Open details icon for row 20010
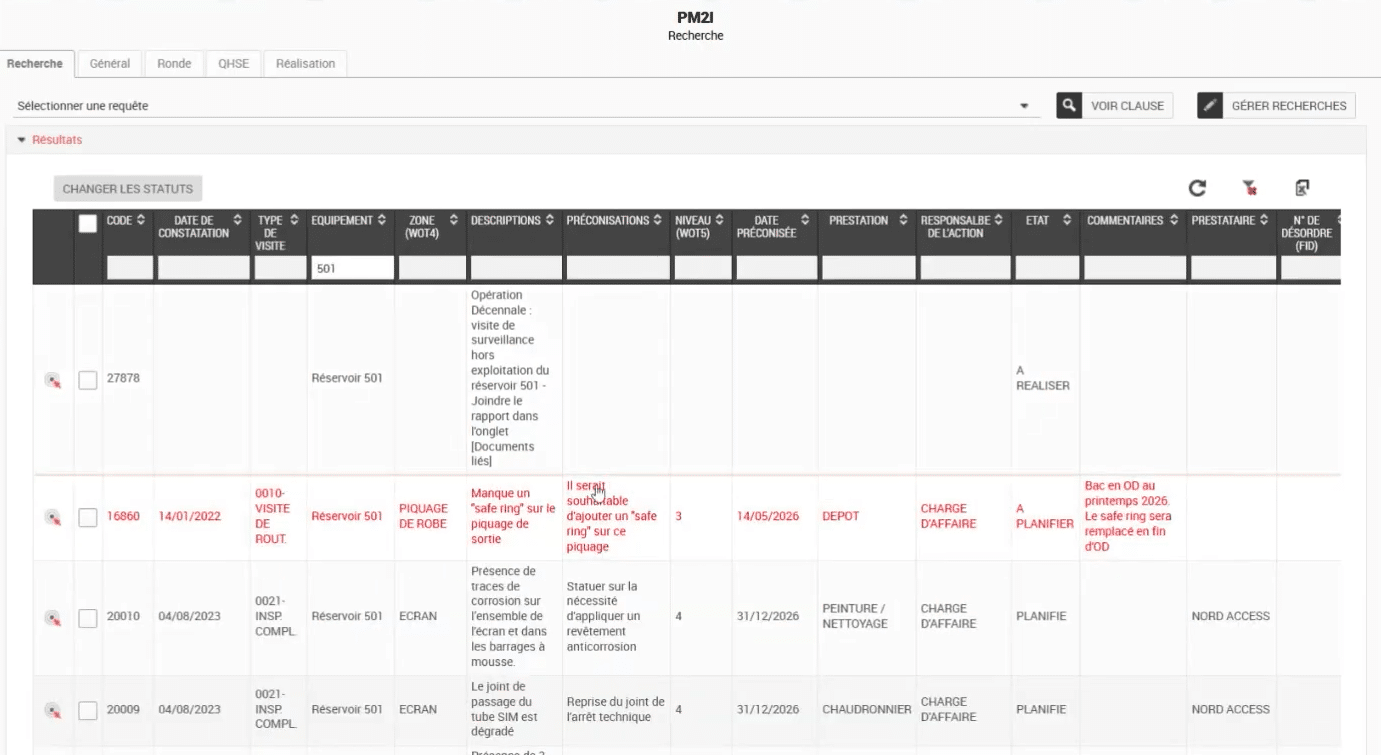1381x755 pixels. point(53,617)
